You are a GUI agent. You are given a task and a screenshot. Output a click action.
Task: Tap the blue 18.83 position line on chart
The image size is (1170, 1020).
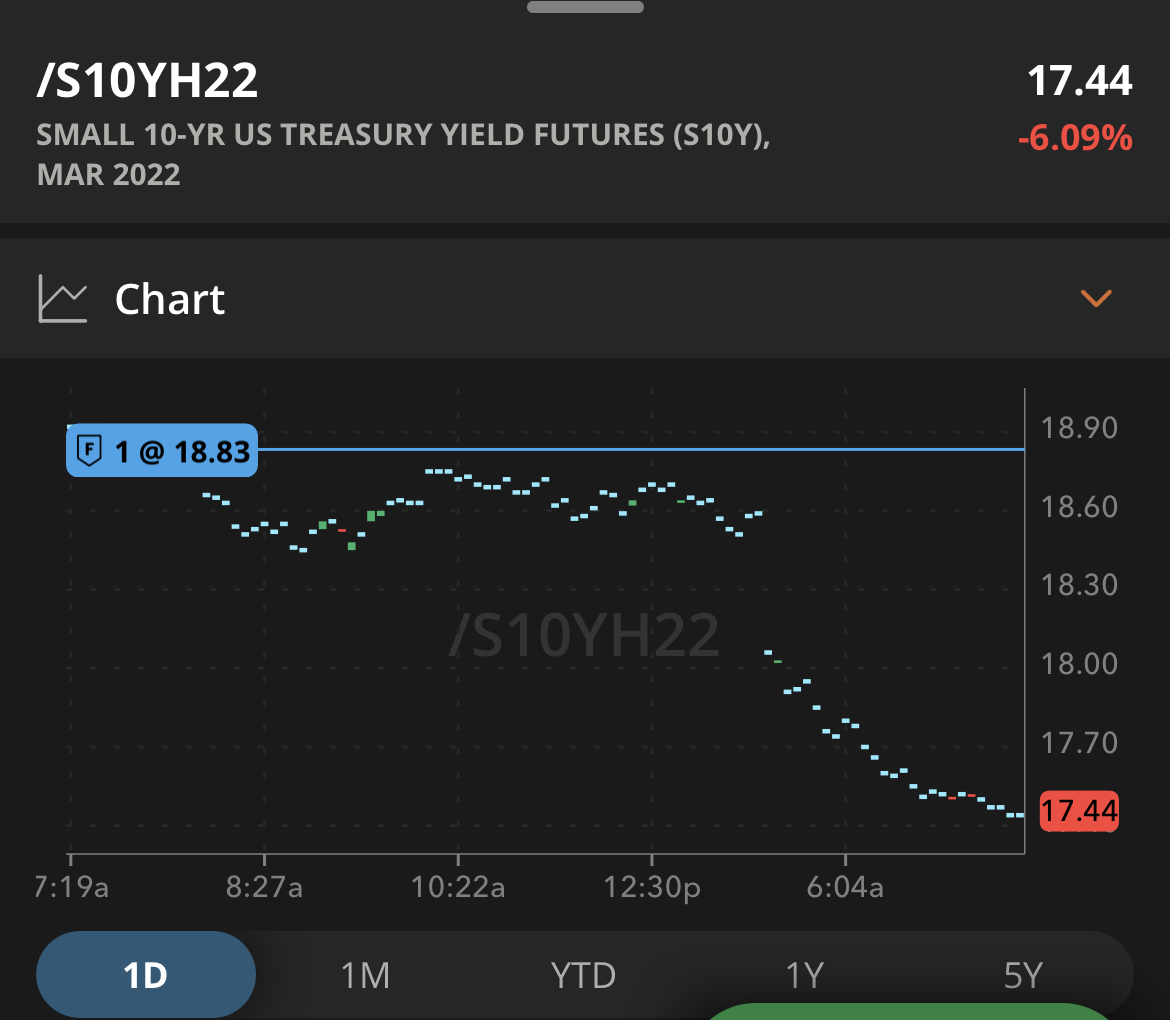pos(642,449)
